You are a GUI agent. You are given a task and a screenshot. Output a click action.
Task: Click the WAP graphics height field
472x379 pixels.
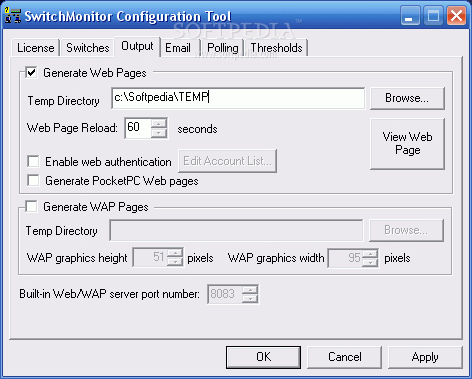pos(150,257)
